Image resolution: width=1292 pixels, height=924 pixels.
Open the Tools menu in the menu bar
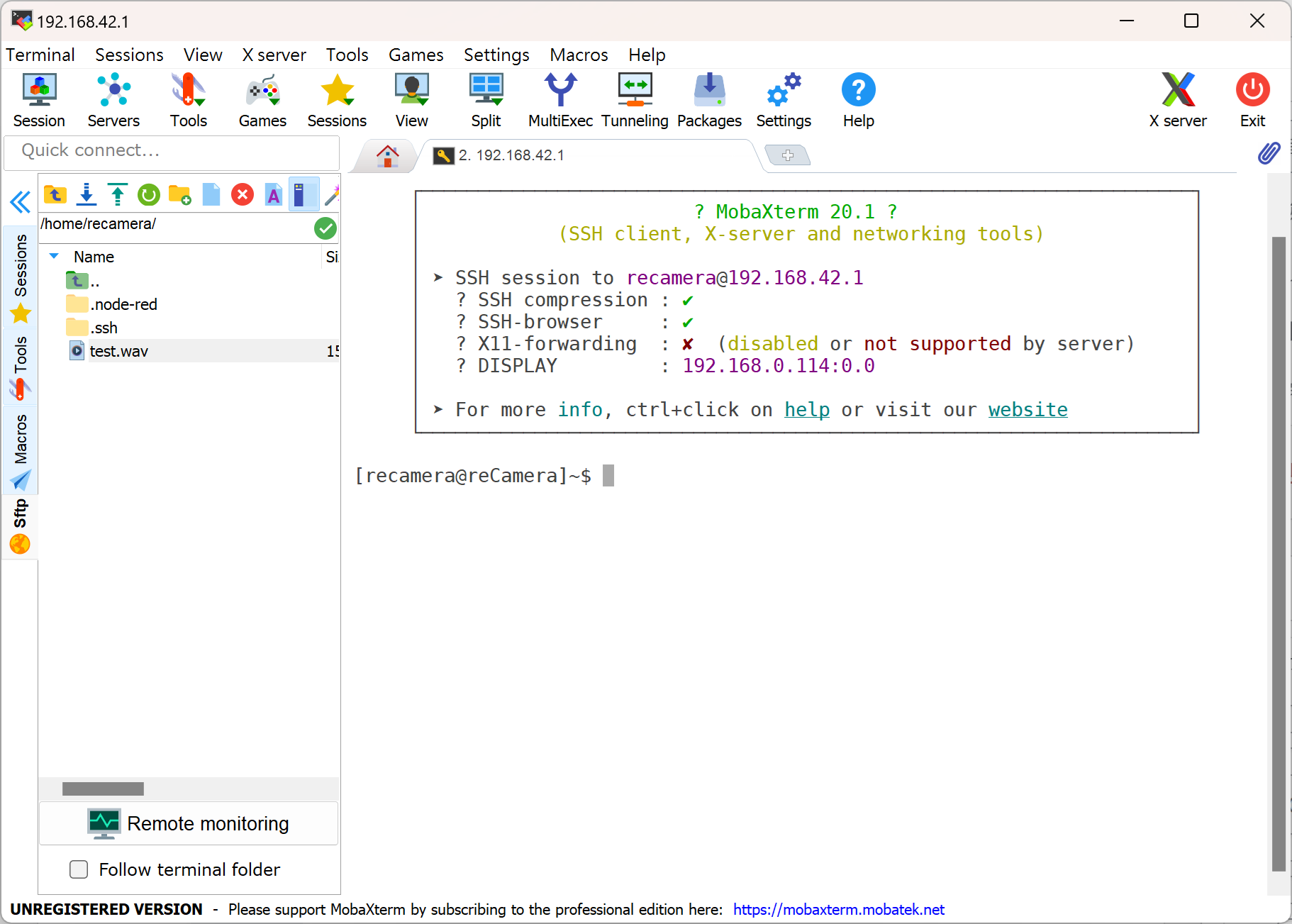click(x=347, y=55)
